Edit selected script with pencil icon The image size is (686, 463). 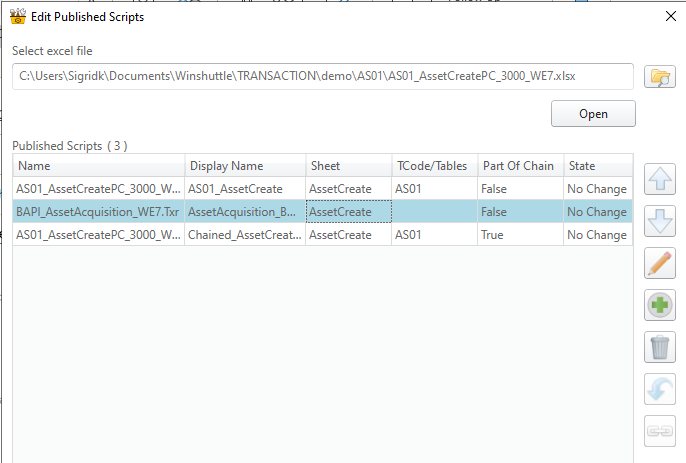(660, 263)
